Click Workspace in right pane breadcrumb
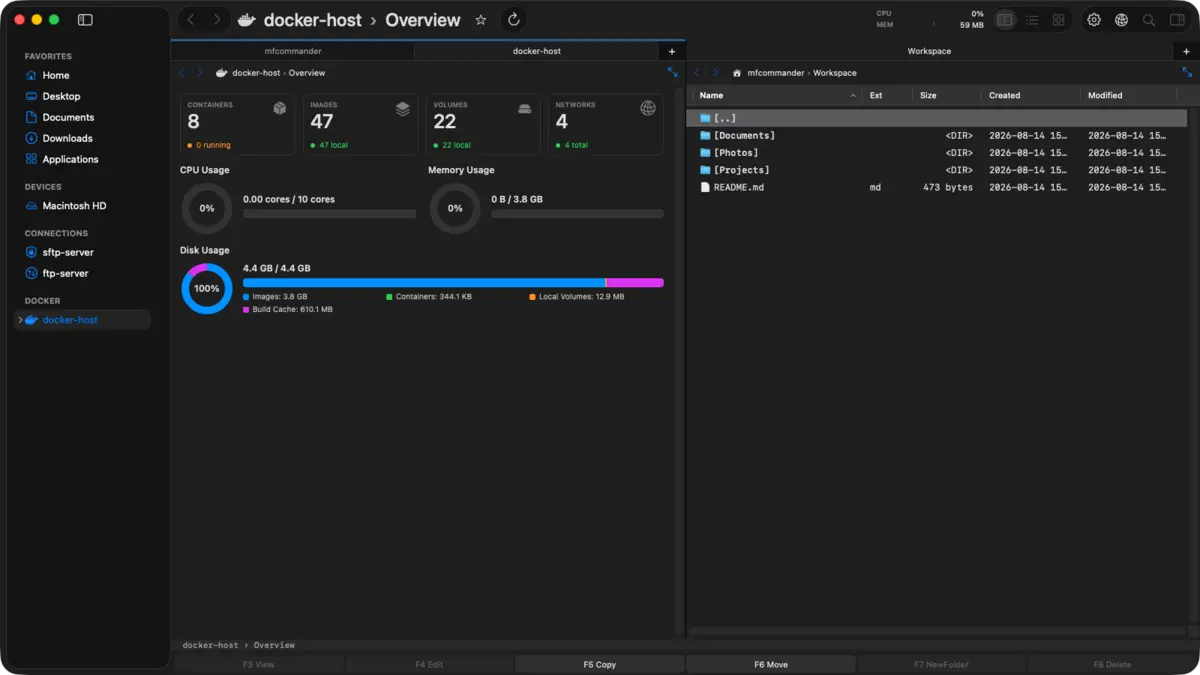 point(835,73)
